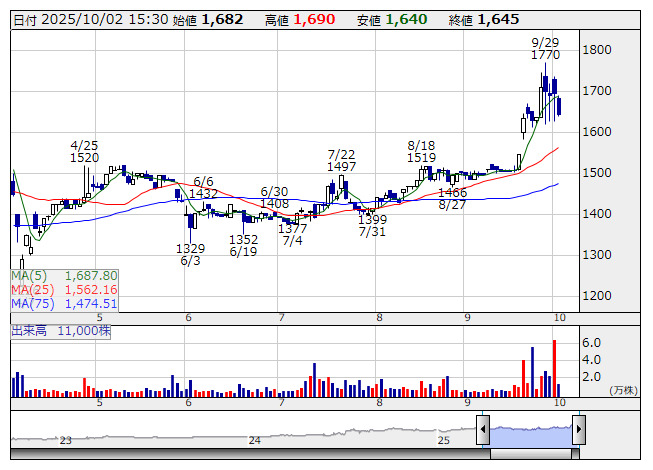This screenshot has width=653, height=470.
Task: Click the blue selected range in overview chart
Action: [x=530, y=432]
